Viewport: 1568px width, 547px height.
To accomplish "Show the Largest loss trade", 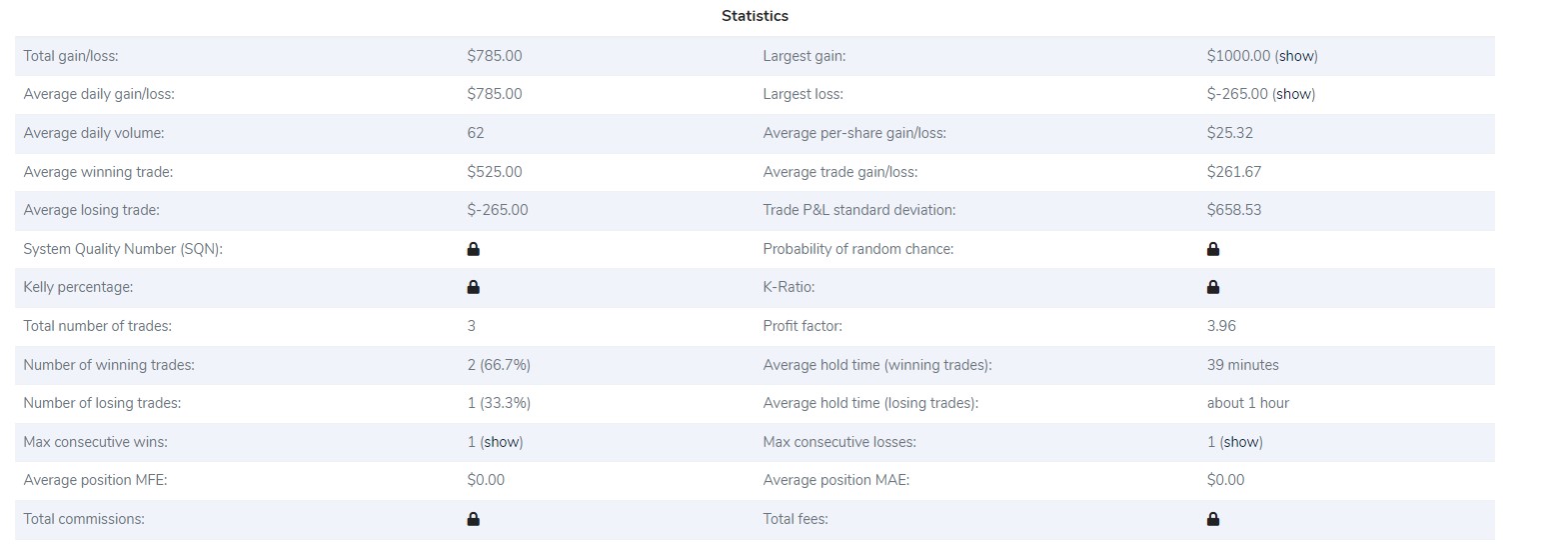I will click(x=1293, y=94).
